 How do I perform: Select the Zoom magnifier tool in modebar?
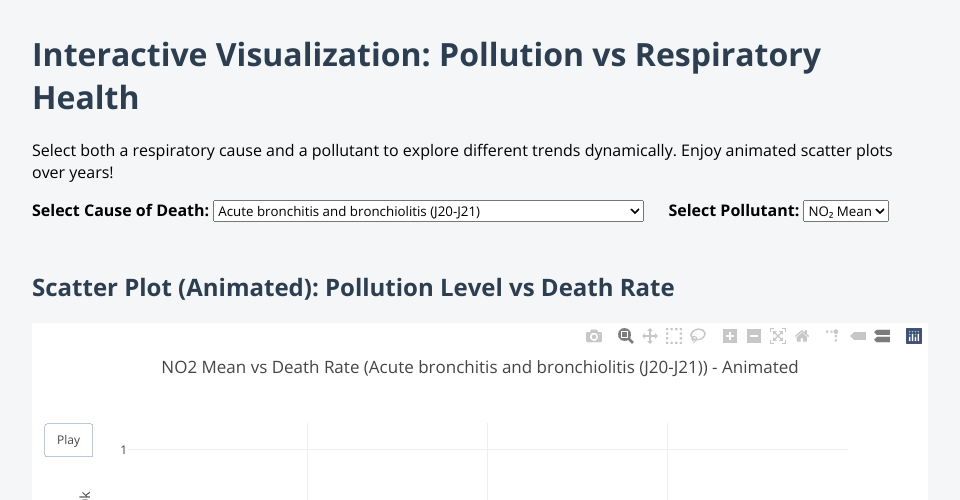625,337
